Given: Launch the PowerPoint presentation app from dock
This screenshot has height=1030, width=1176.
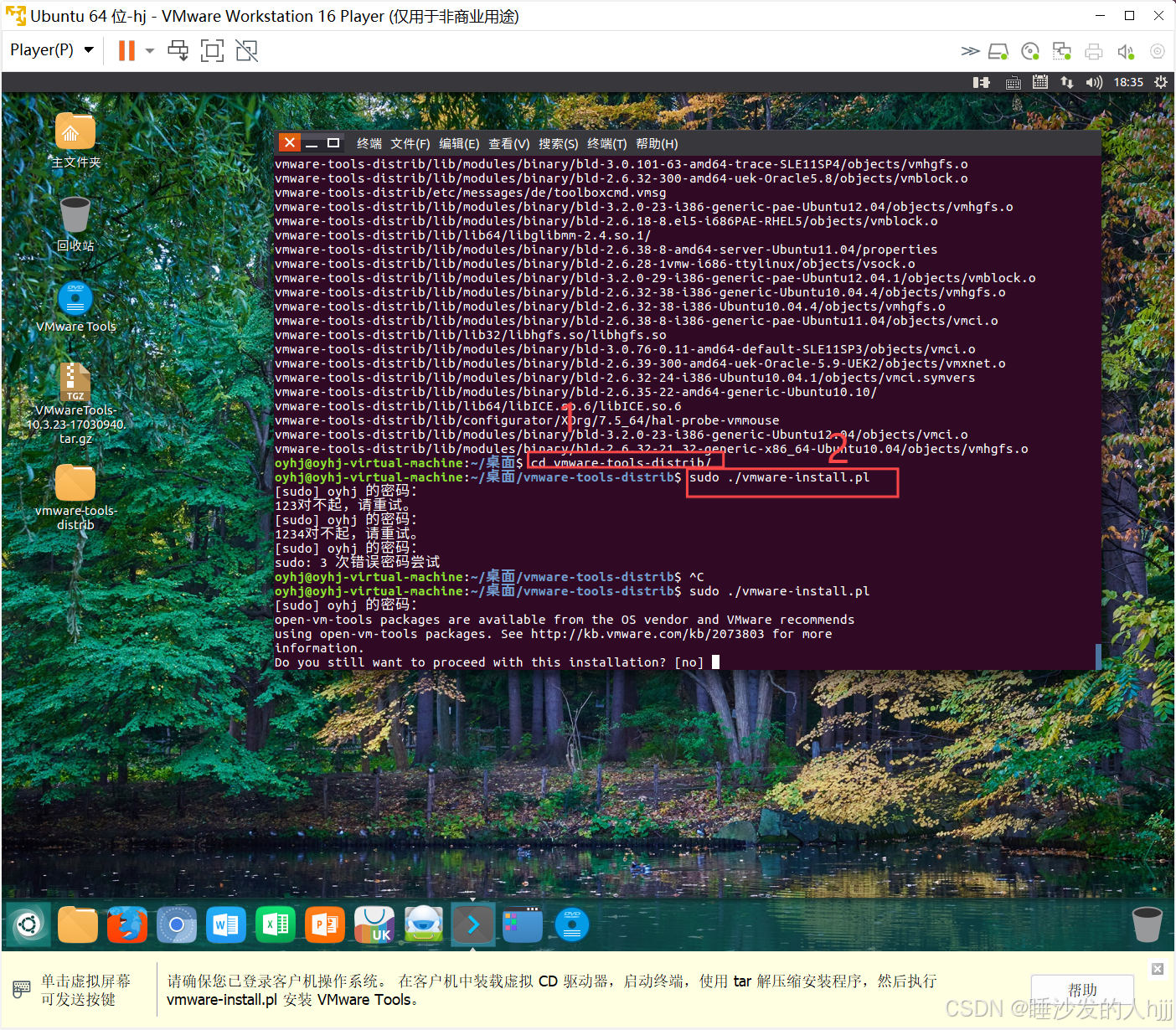Looking at the screenshot, I should (x=325, y=924).
